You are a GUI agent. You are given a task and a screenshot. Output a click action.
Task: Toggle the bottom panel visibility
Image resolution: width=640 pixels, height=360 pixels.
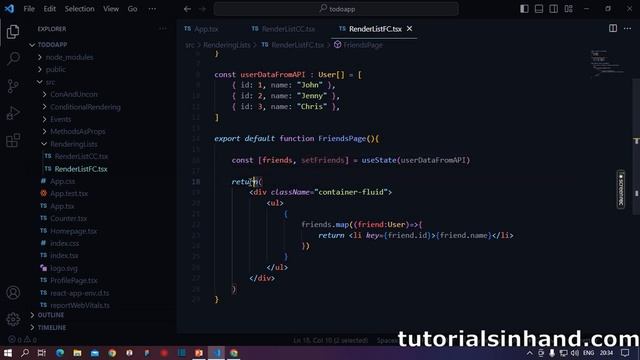pyautogui.click(x=539, y=9)
